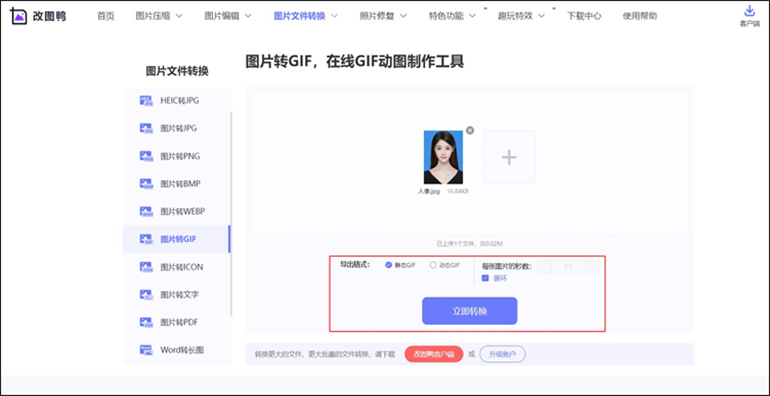This screenshot has height=396, width=770.
Task: Click the 升级账户 button
Action: 502,354
